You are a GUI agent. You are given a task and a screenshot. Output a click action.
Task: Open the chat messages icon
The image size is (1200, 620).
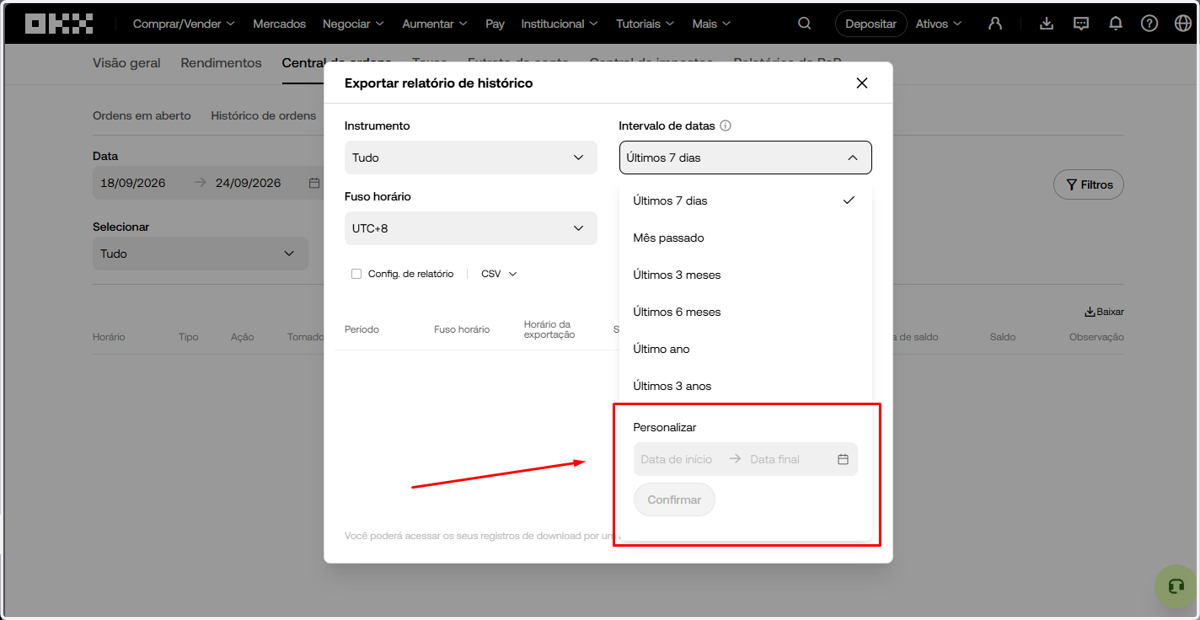point(1081,23)
